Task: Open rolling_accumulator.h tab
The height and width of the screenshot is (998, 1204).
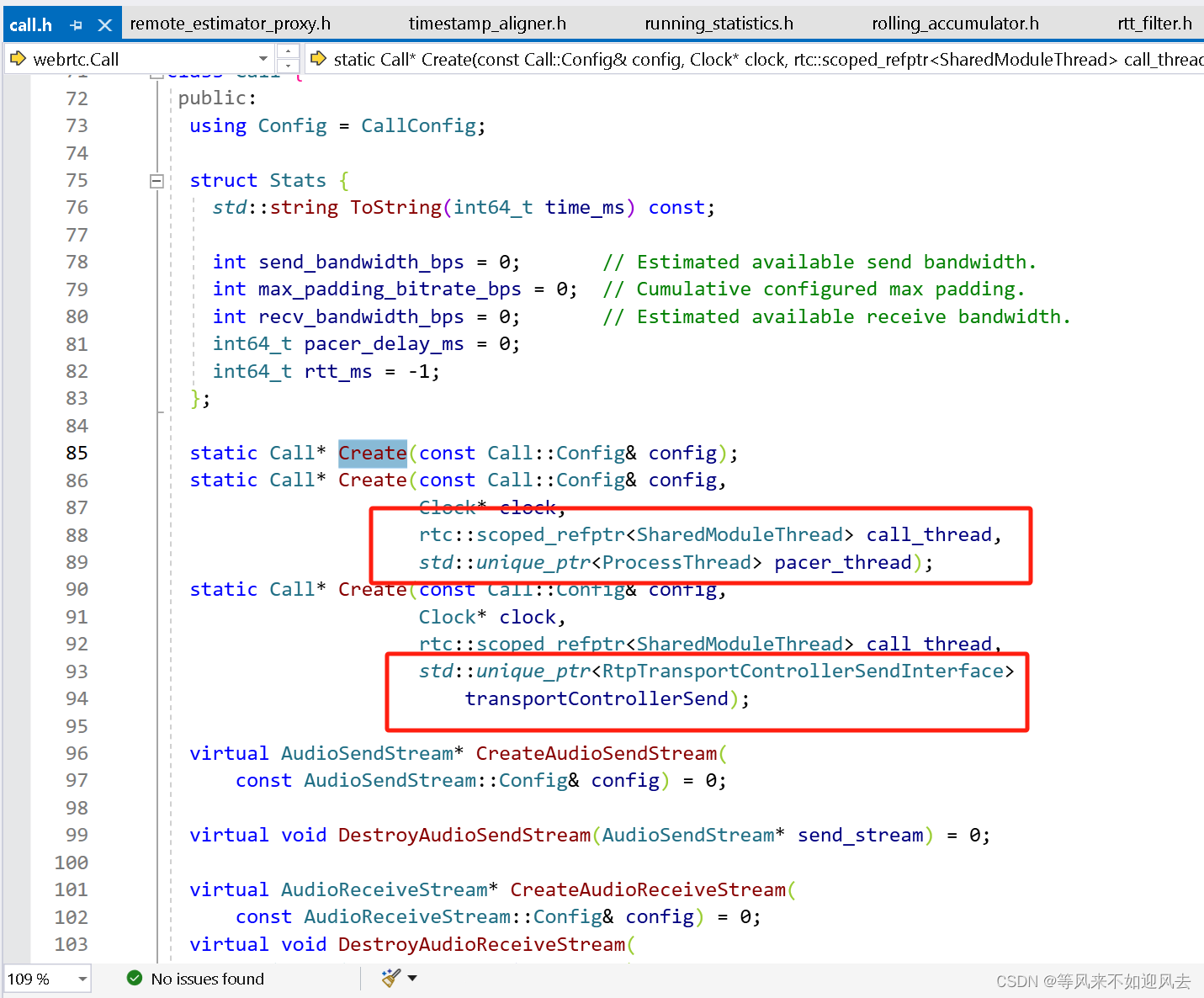Action: pyautogui.click(x=955, y=24)
